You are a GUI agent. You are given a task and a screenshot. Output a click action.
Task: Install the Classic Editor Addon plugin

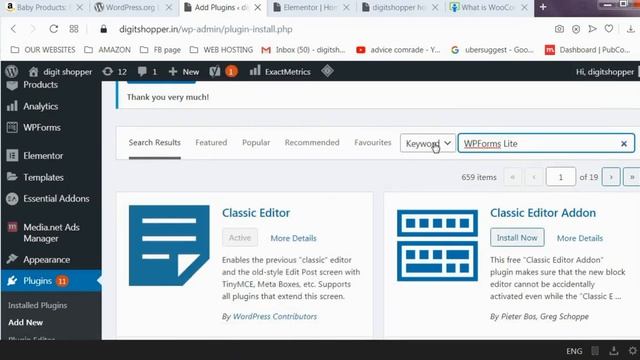click(517, 238)
